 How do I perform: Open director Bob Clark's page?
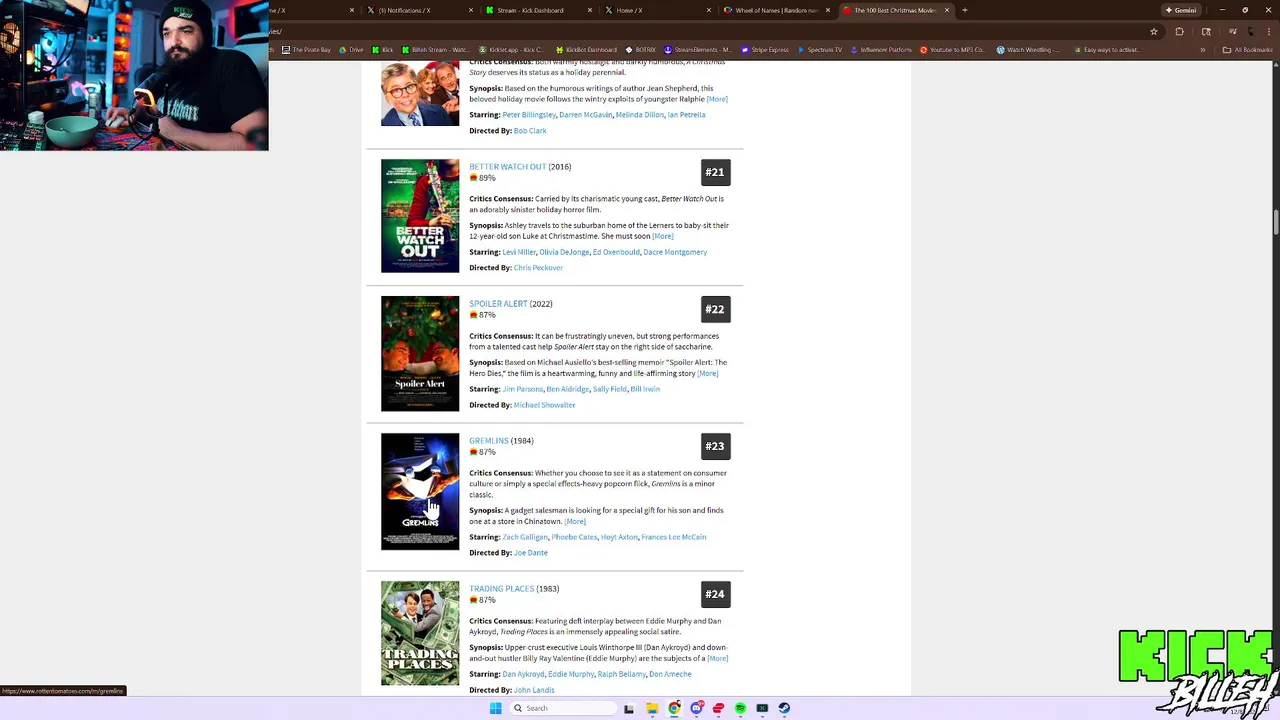click(530, 131)
